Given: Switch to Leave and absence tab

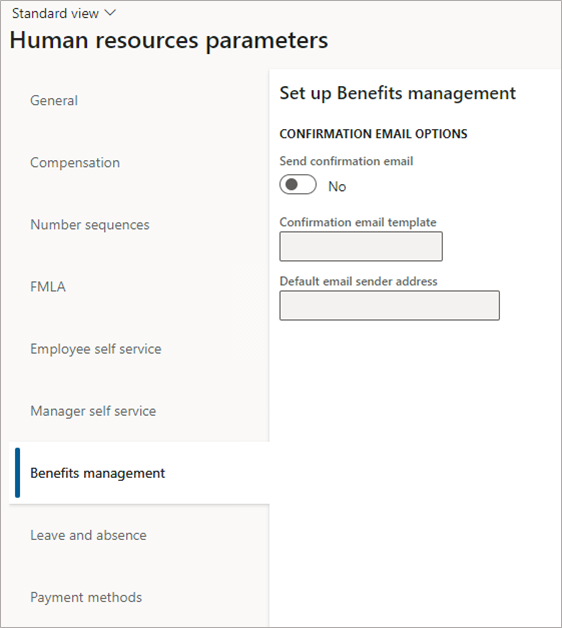Looking at the screenshot, I should coord(139,535).
